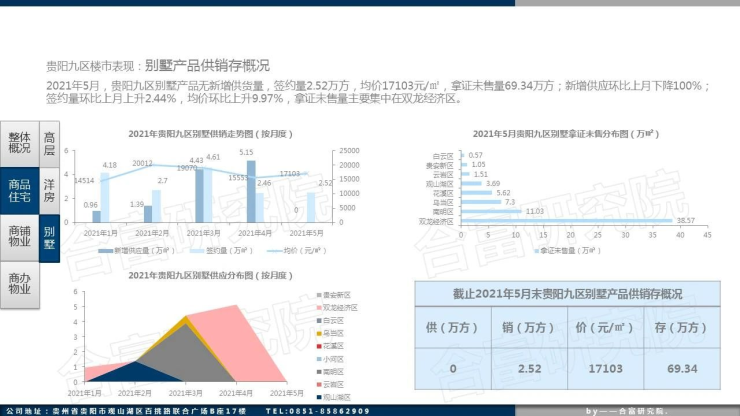Click the footer company address text
The image size is (740, 416).
point(126,411)
